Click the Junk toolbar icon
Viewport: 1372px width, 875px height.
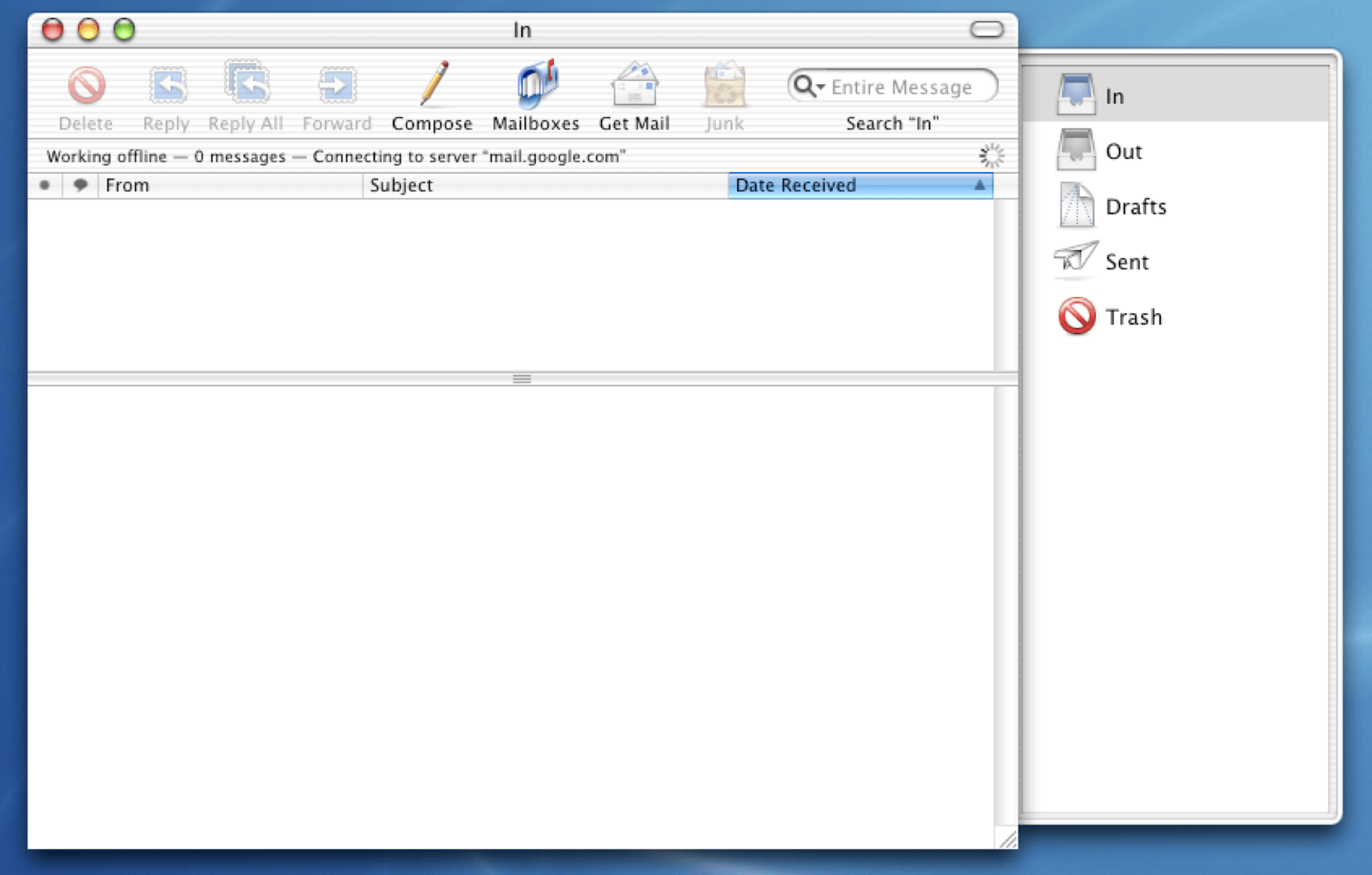pyautogui.click(x=725, y=84)
